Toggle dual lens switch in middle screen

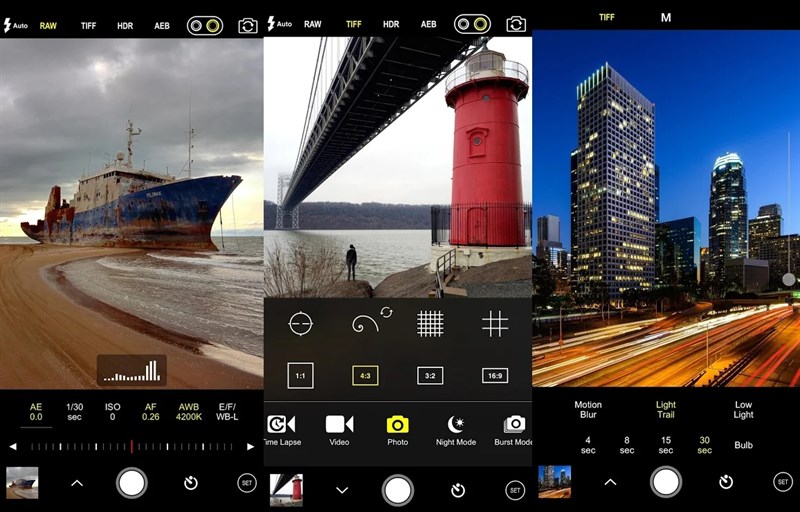tap(472, 24)
